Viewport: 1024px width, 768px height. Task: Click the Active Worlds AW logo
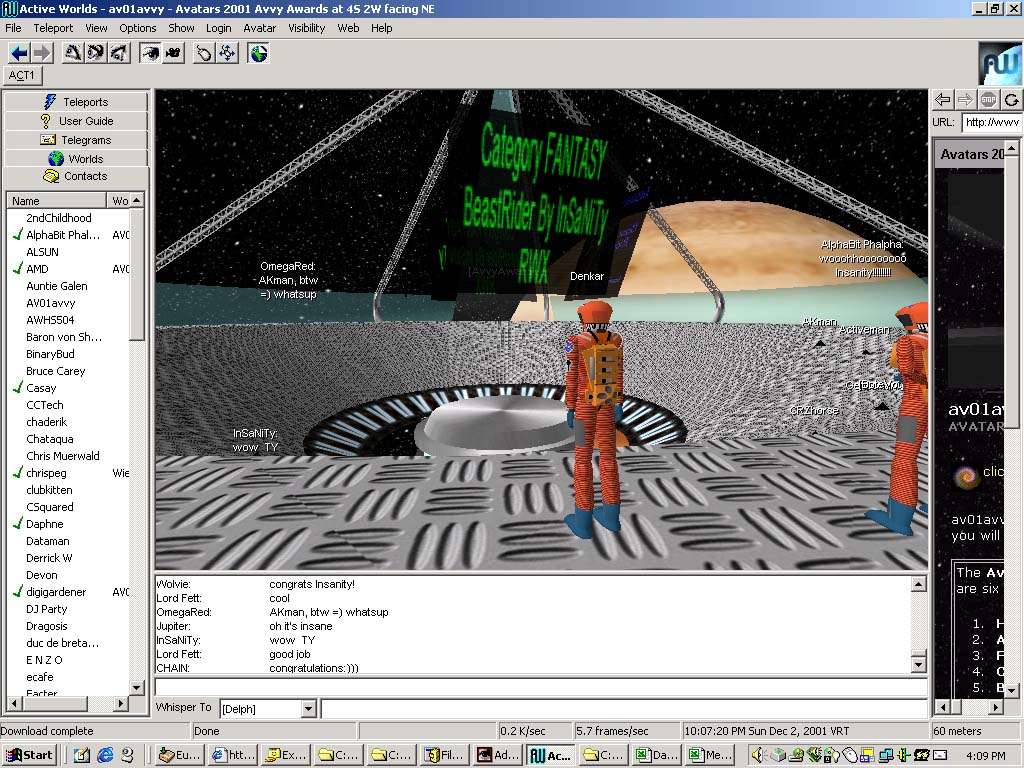(x=999, y=62)
